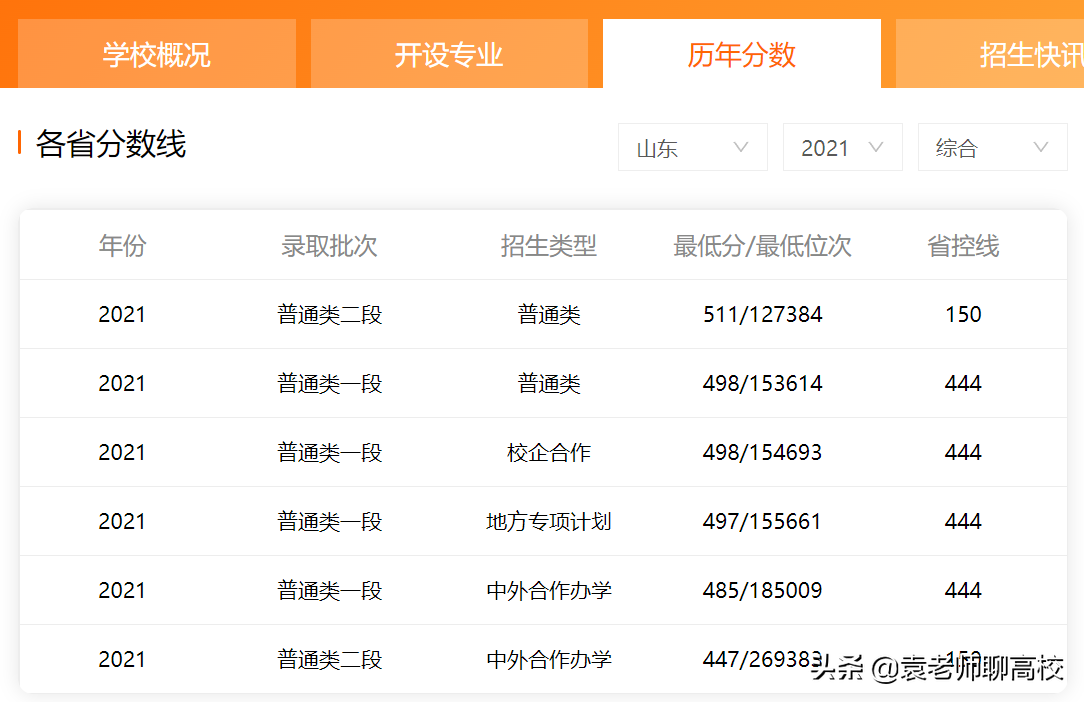Expand the 2021 year dropdown
This screenshot has height=702, width=1084.
point(842,147)
